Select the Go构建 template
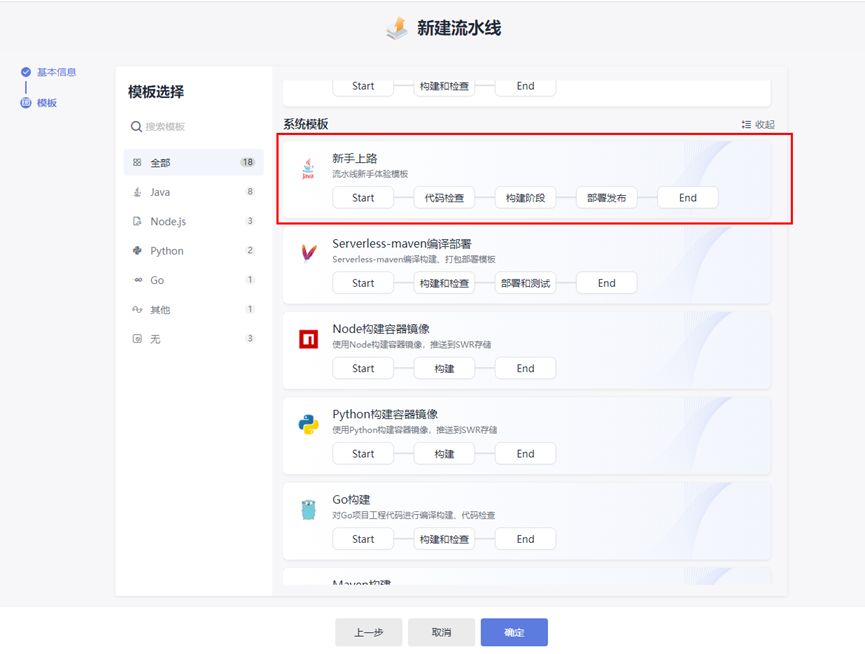The width and height of the screenshot is (865, 654). coord(527,522)
